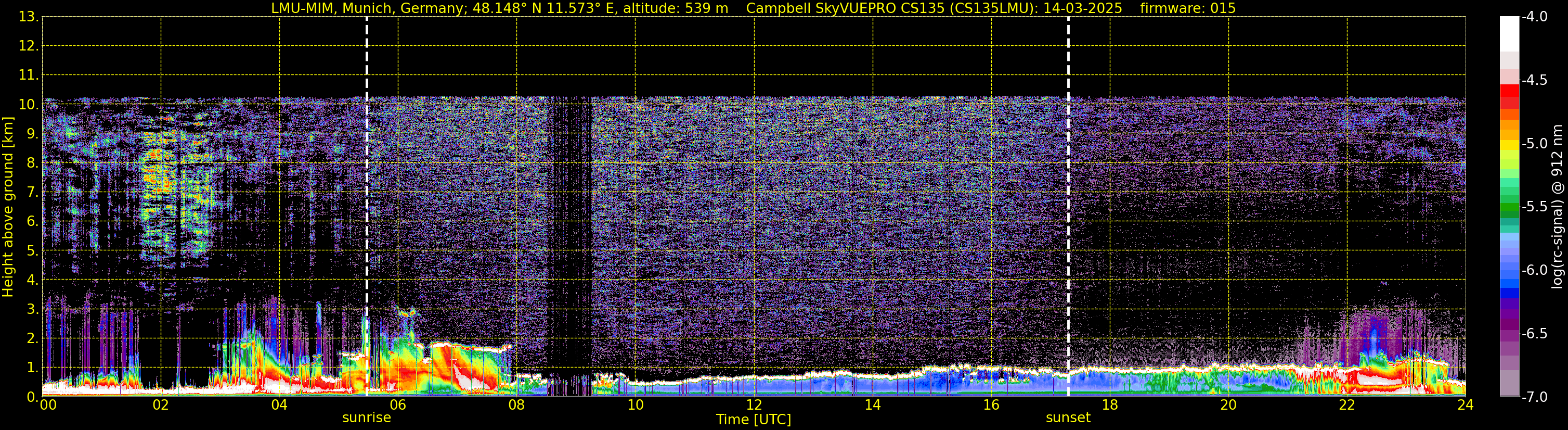Click the '24' time axis tick label
1568x430 pixels.
1466,405
